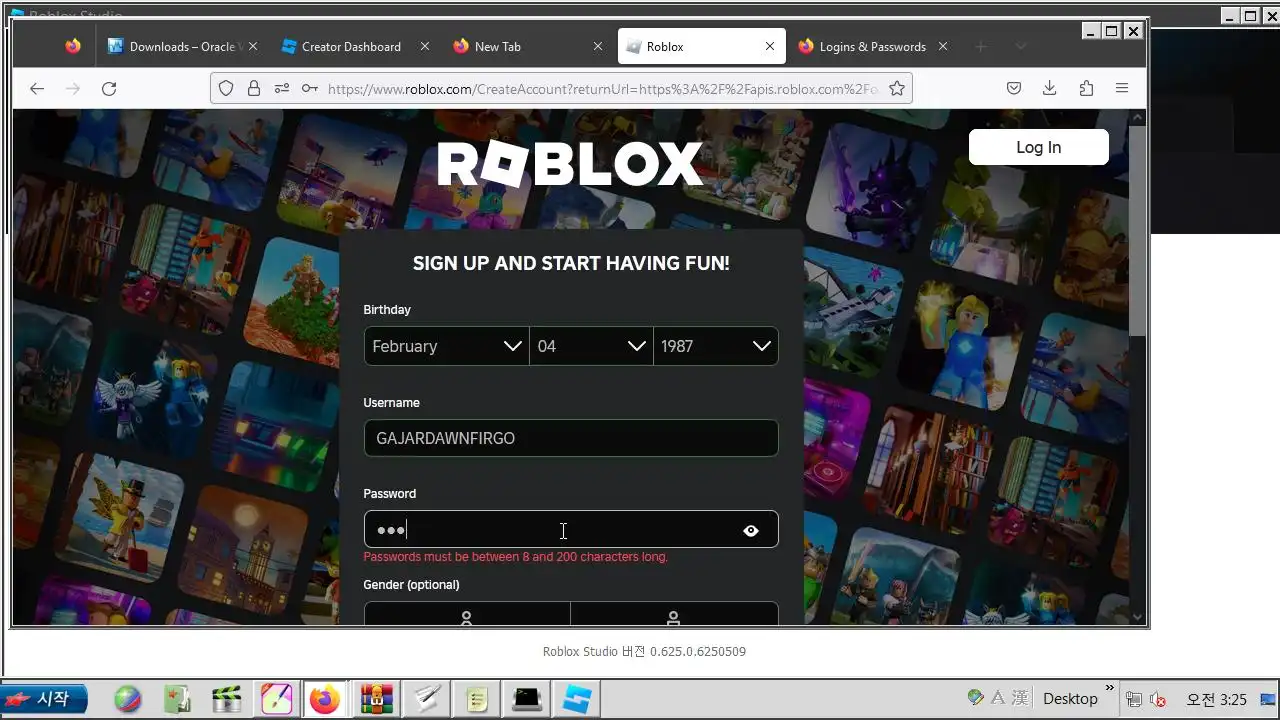The width and height of the screenshot is (1280, 720).
Task: Bookmark this page with the star icon
Action: click(x=897, y=88)
